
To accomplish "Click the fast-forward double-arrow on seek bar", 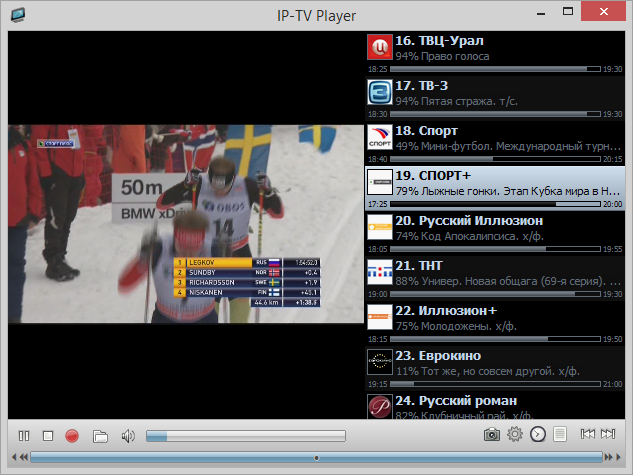I will point(608,457).
